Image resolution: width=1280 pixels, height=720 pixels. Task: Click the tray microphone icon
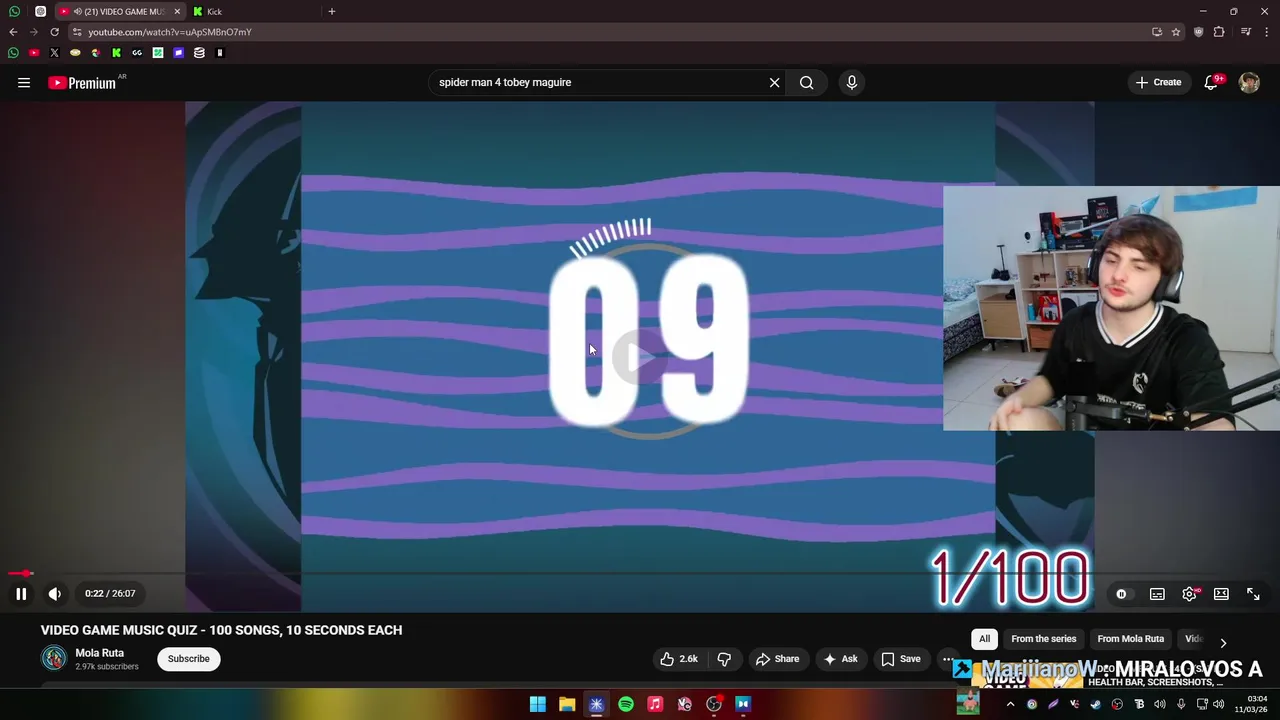pyautogui.click(x=1181, y=704)
